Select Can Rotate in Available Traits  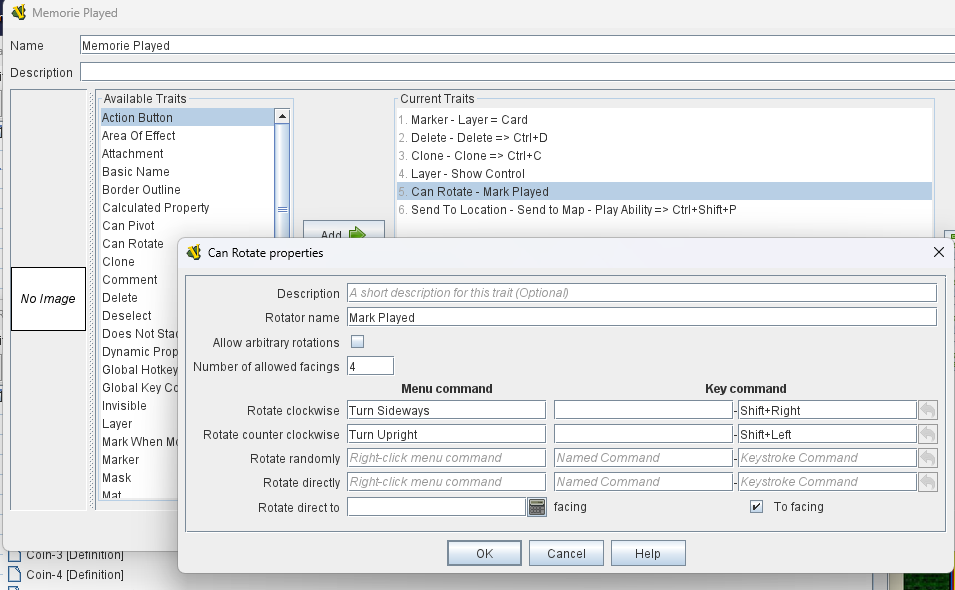(140, 244)
